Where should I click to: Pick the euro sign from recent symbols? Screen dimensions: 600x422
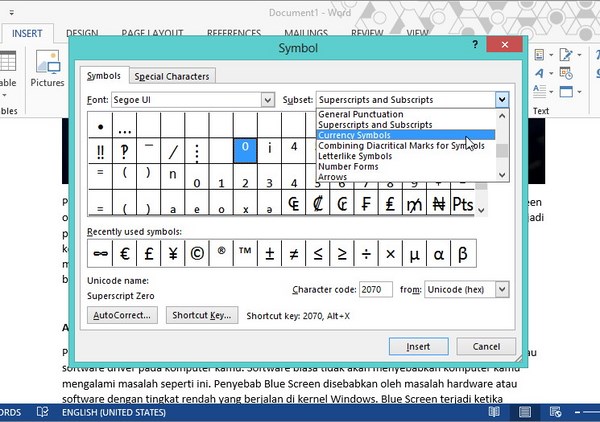(124, 253)
